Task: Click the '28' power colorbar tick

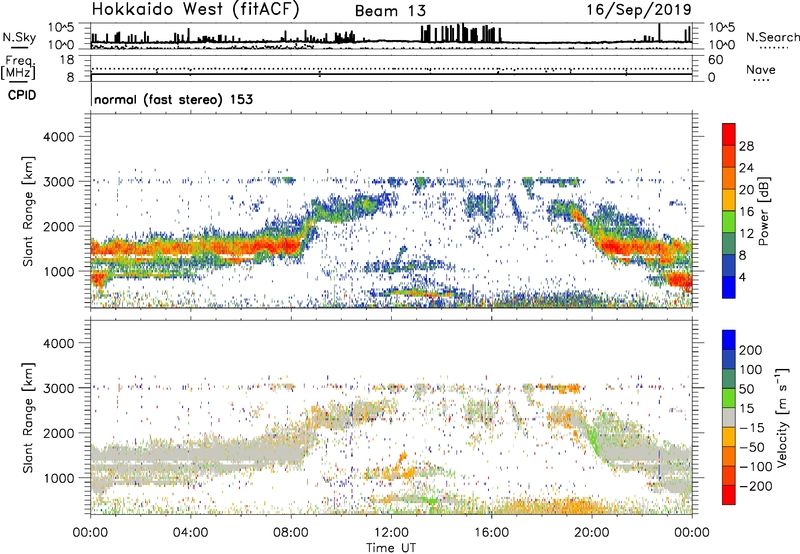Action: tap(746, 146)
